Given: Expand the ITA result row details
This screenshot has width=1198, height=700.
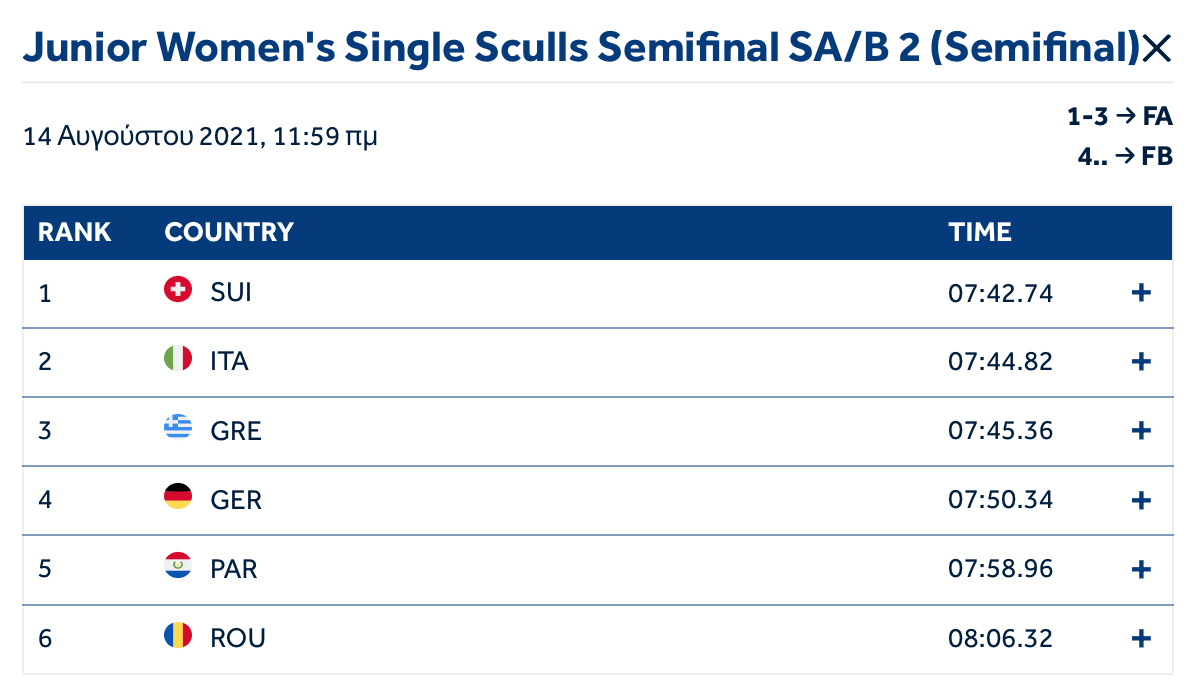Looking at the screenshot, I should (1140, 361).
